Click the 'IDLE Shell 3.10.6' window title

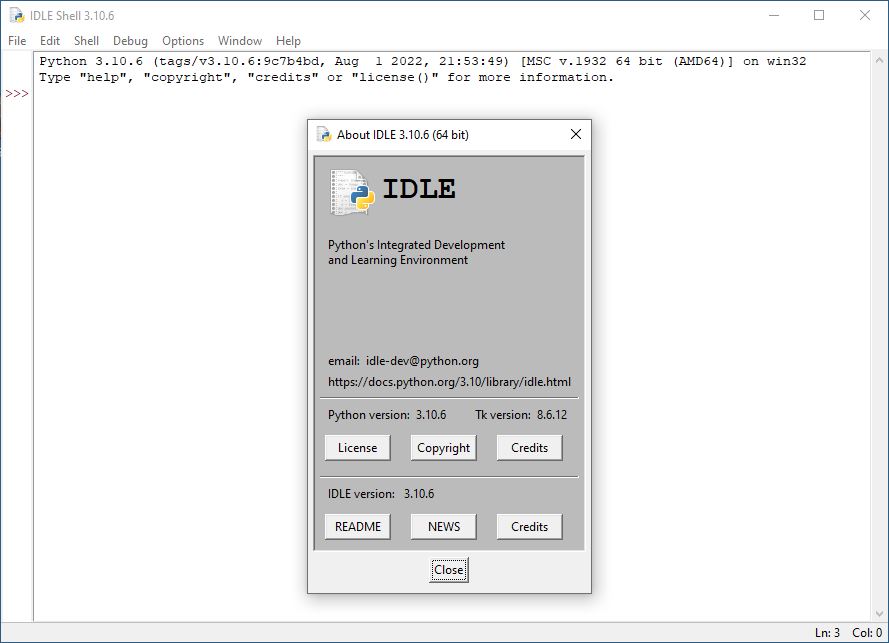[72, 16]
